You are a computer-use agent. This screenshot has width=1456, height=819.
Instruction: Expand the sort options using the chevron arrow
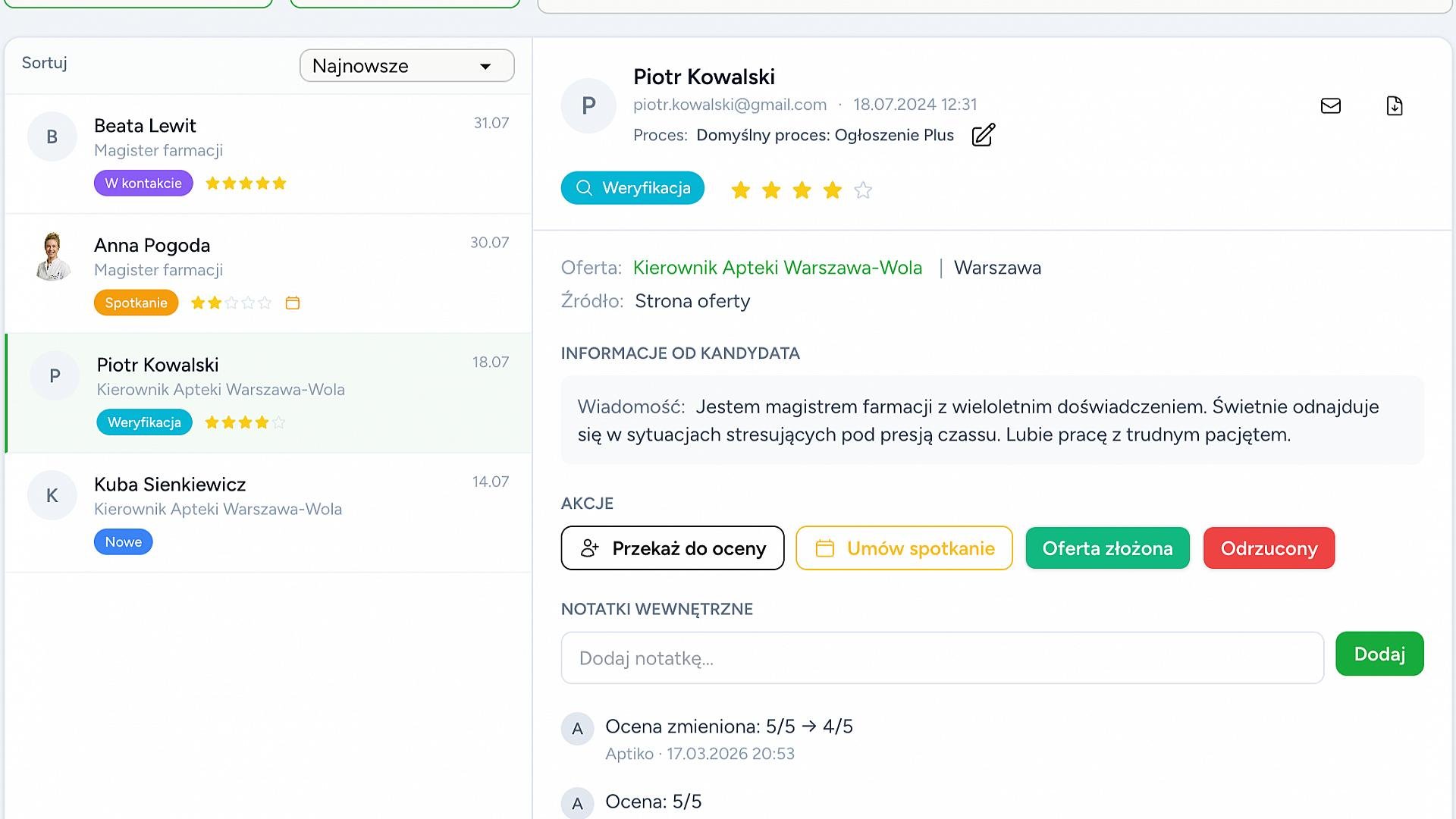pos(486,67)
